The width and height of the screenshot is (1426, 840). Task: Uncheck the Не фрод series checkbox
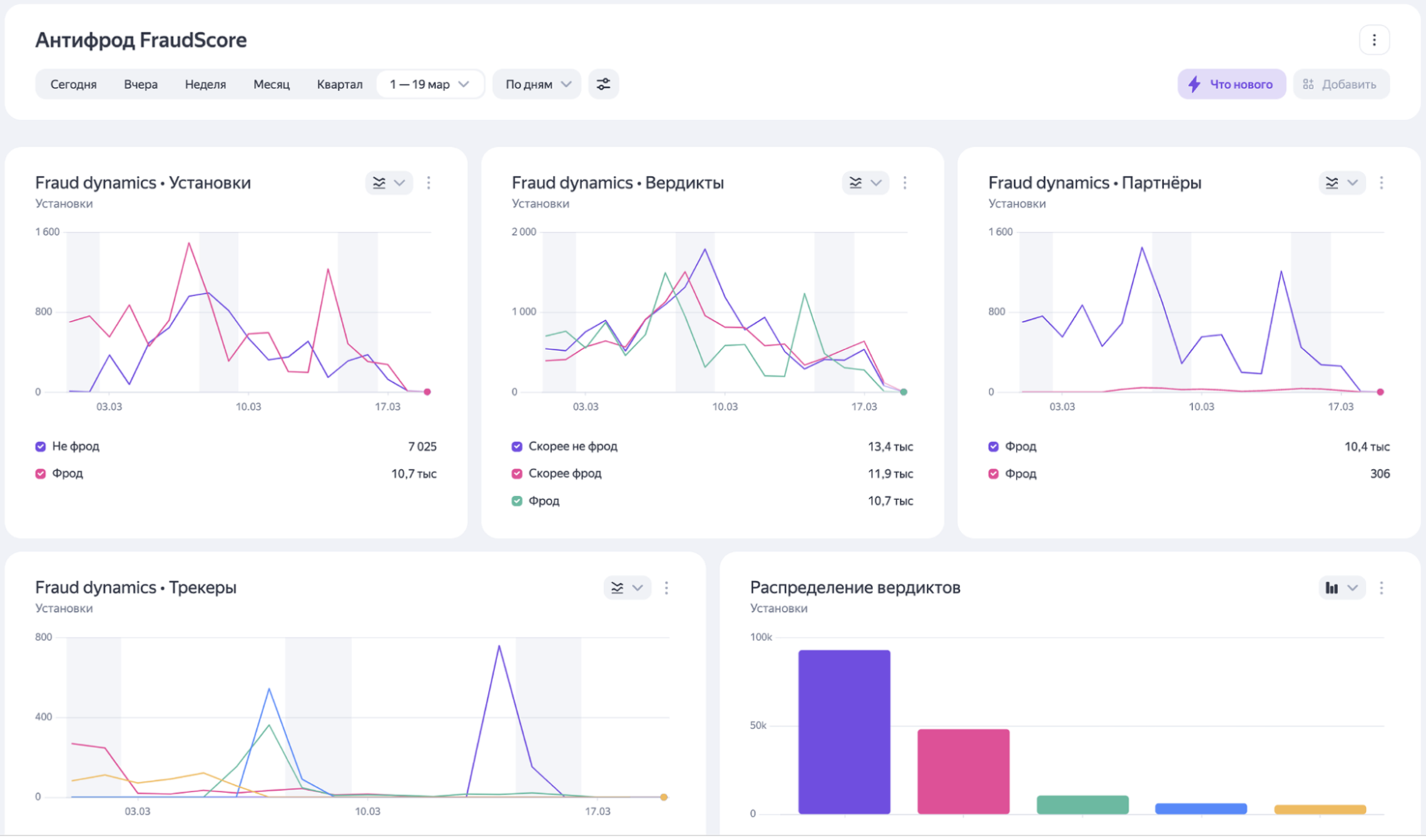pyautogui.click(x=41, y=446)
